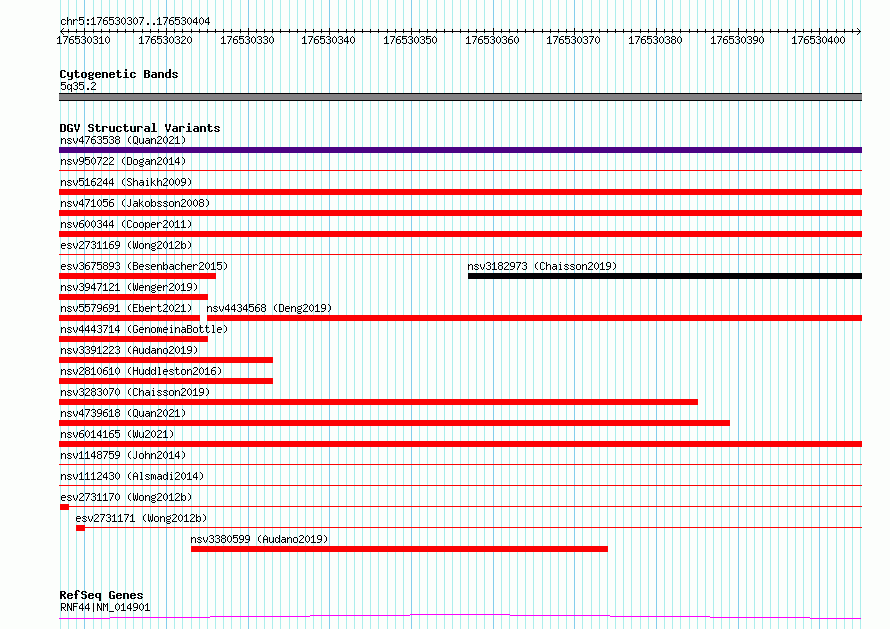This screenshot has width=890, height=629.
Task: Select the red nsv3380599 variant bar
Action: coord(399,549)
